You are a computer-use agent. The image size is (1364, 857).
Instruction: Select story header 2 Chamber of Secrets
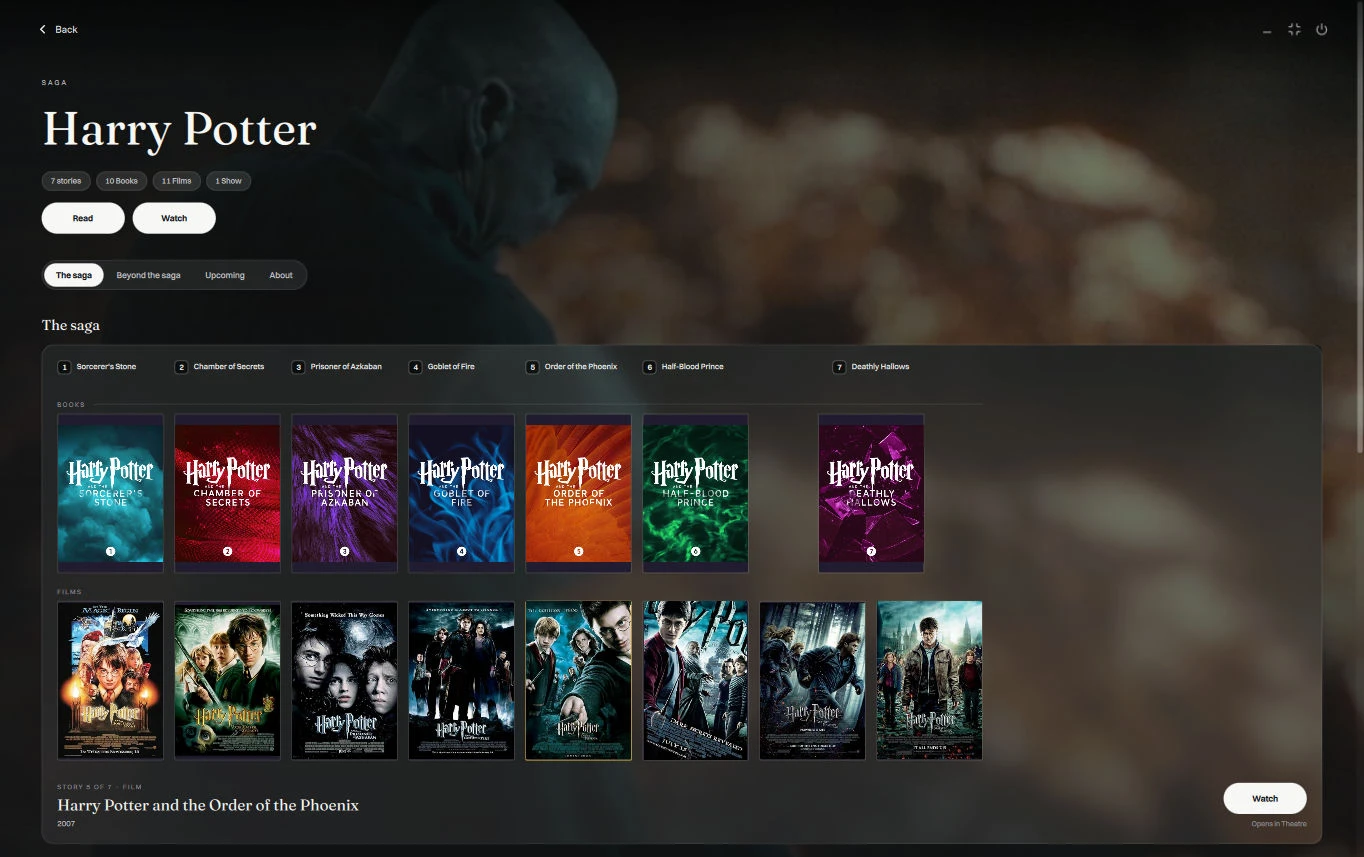pyautogui.click(x=220, y=367)
